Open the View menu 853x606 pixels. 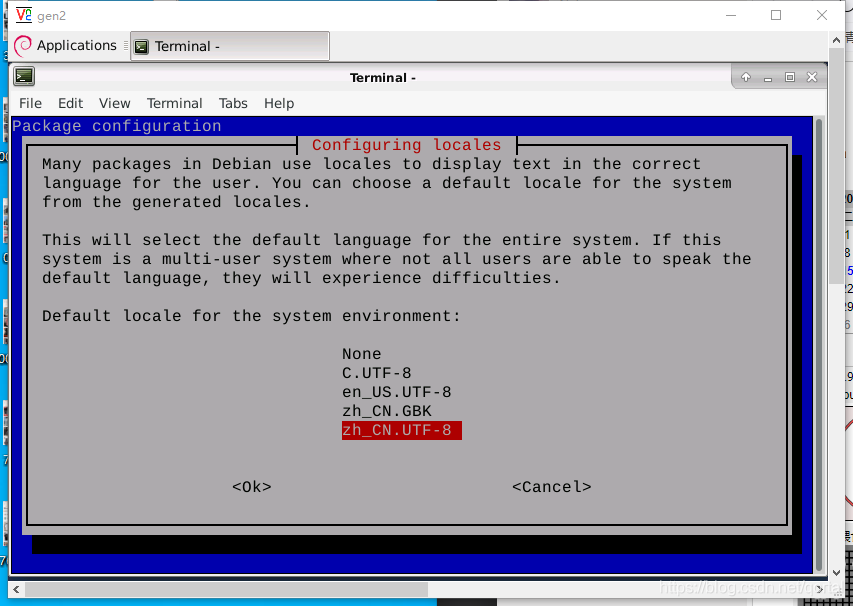[x=115, y=103]
